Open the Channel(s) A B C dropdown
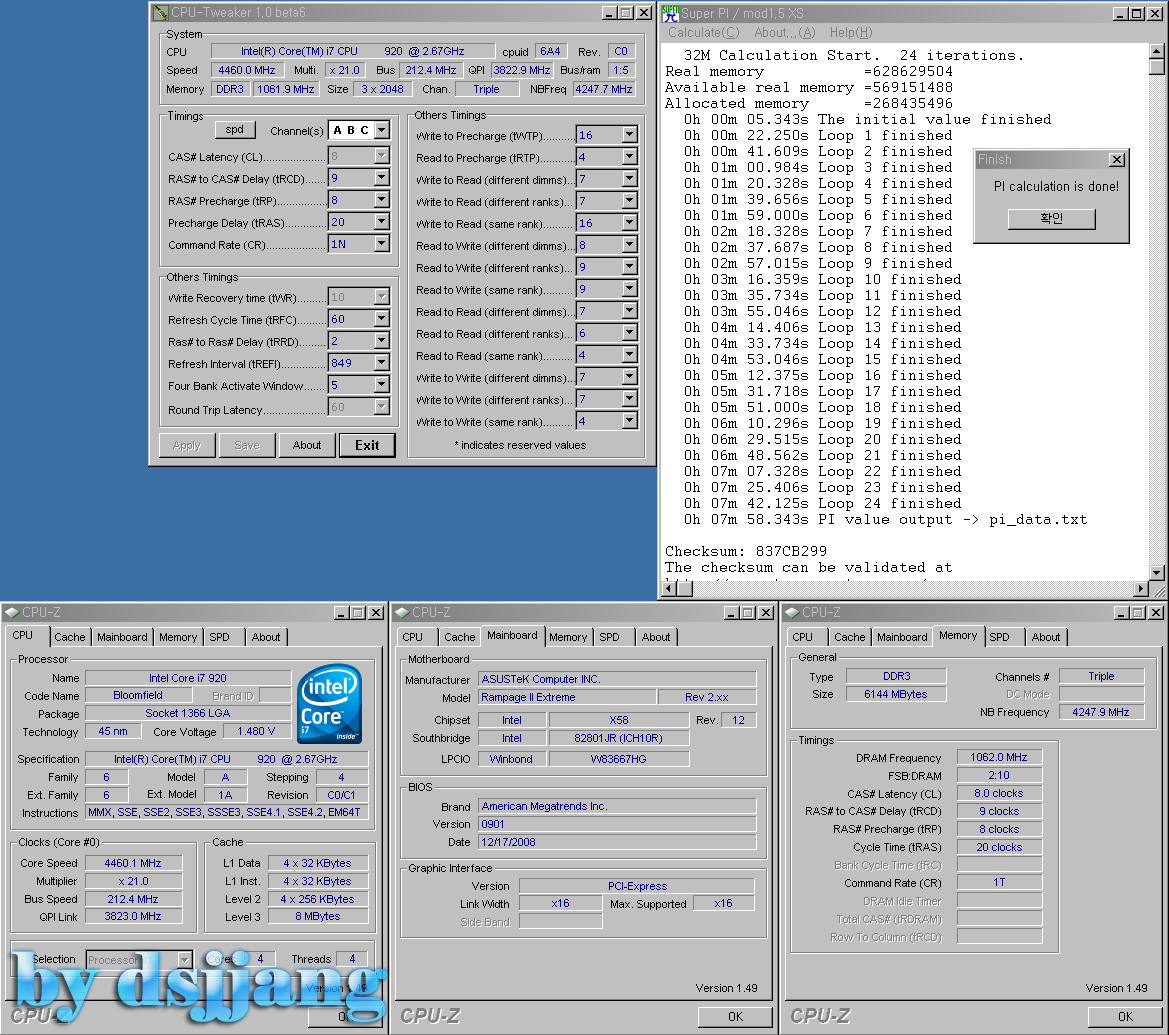Image resolution: width=1169 pixels, height=1035 pixels. click(382, 130)
